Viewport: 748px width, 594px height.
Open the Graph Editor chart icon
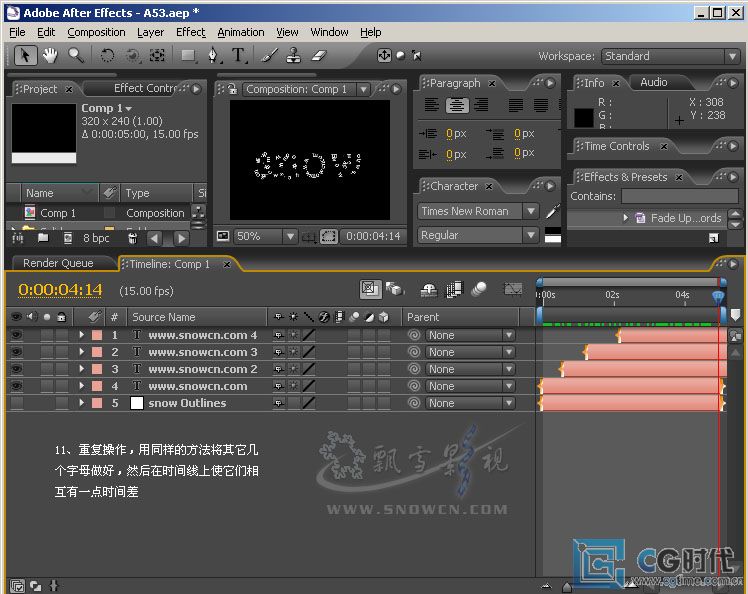point(513,289)
